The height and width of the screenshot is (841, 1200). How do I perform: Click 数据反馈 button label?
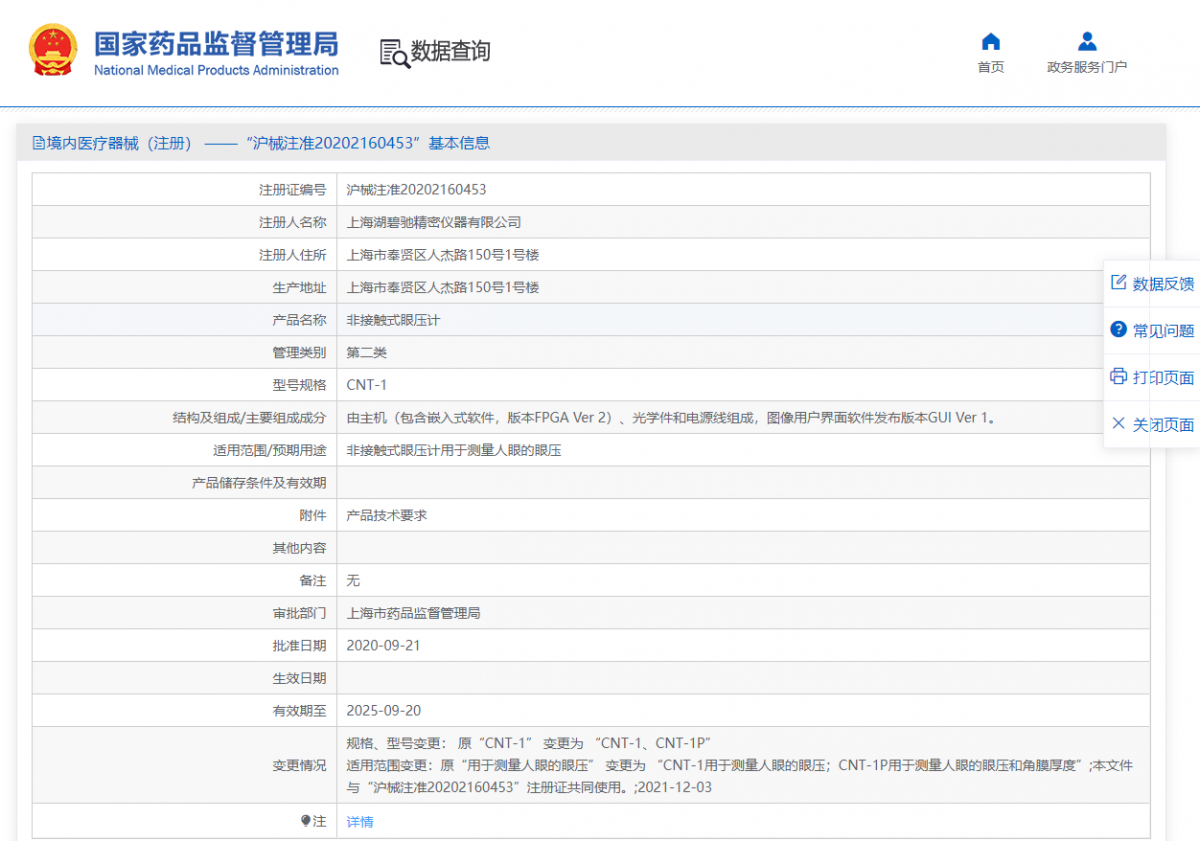coord(1163,284)
